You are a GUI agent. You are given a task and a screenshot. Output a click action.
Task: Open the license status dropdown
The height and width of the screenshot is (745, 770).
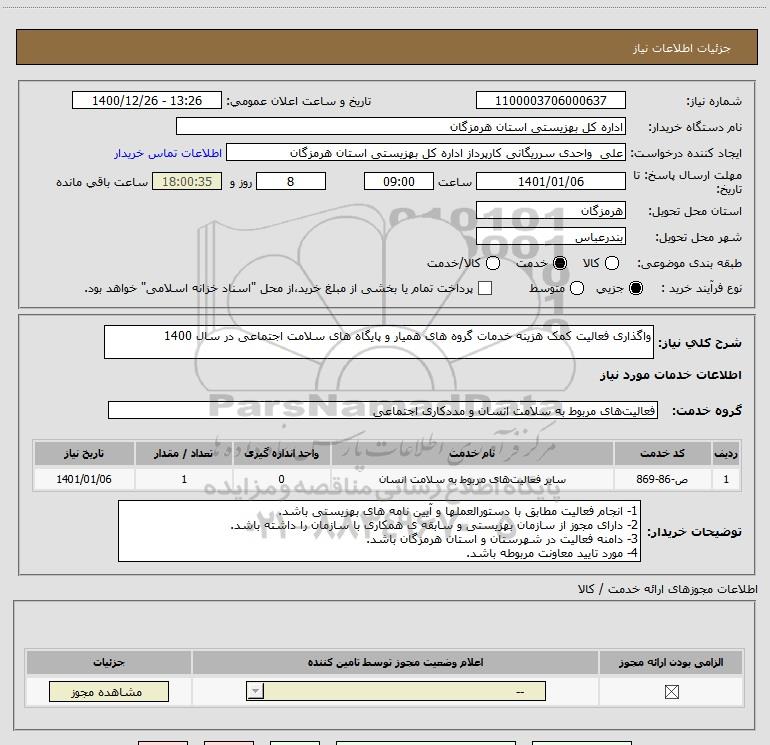pyautogui.click(x=396, y=691)
